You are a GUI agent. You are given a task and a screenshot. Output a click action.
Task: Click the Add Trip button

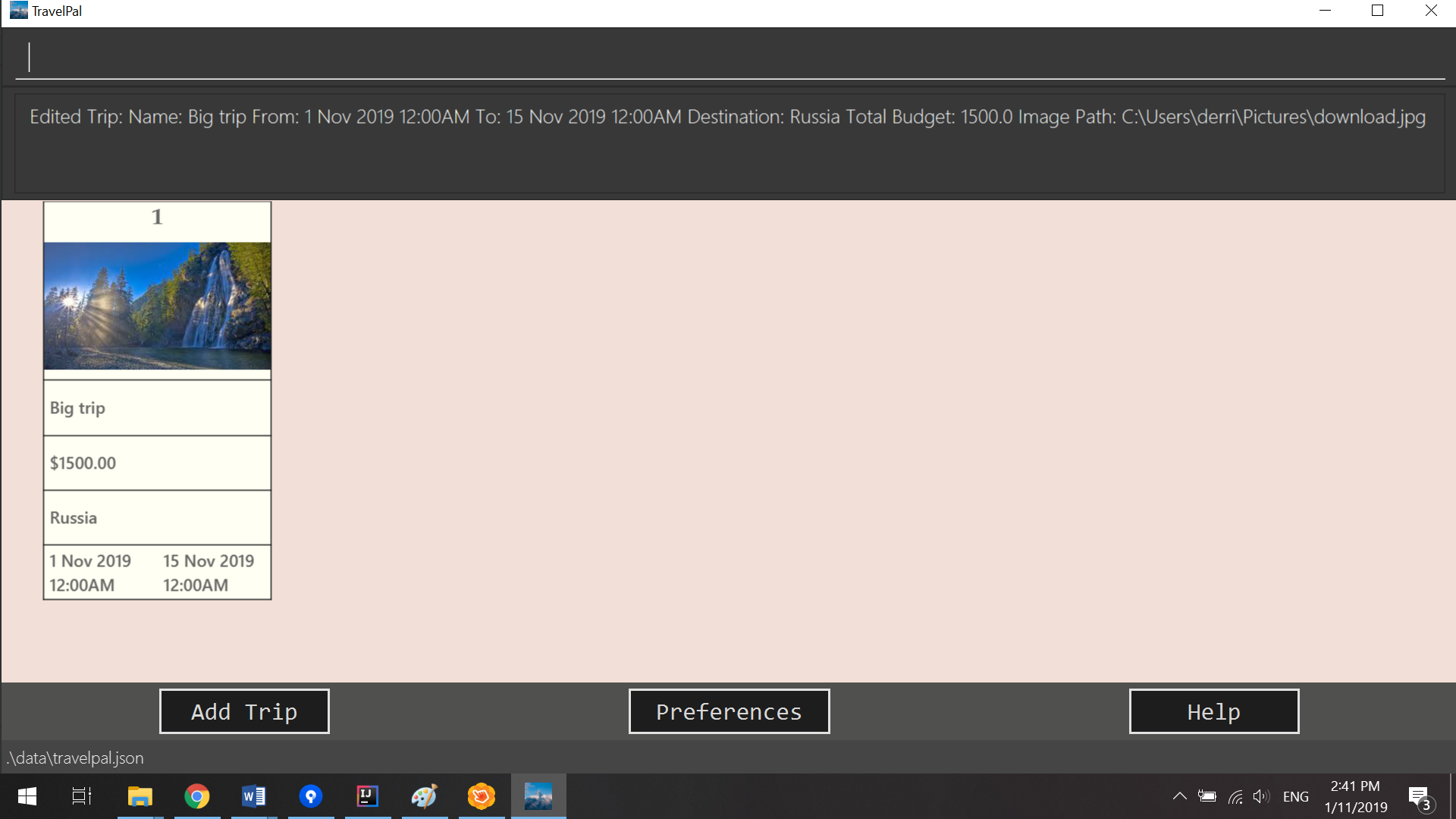pyautogui.click(x=244, y=711)
